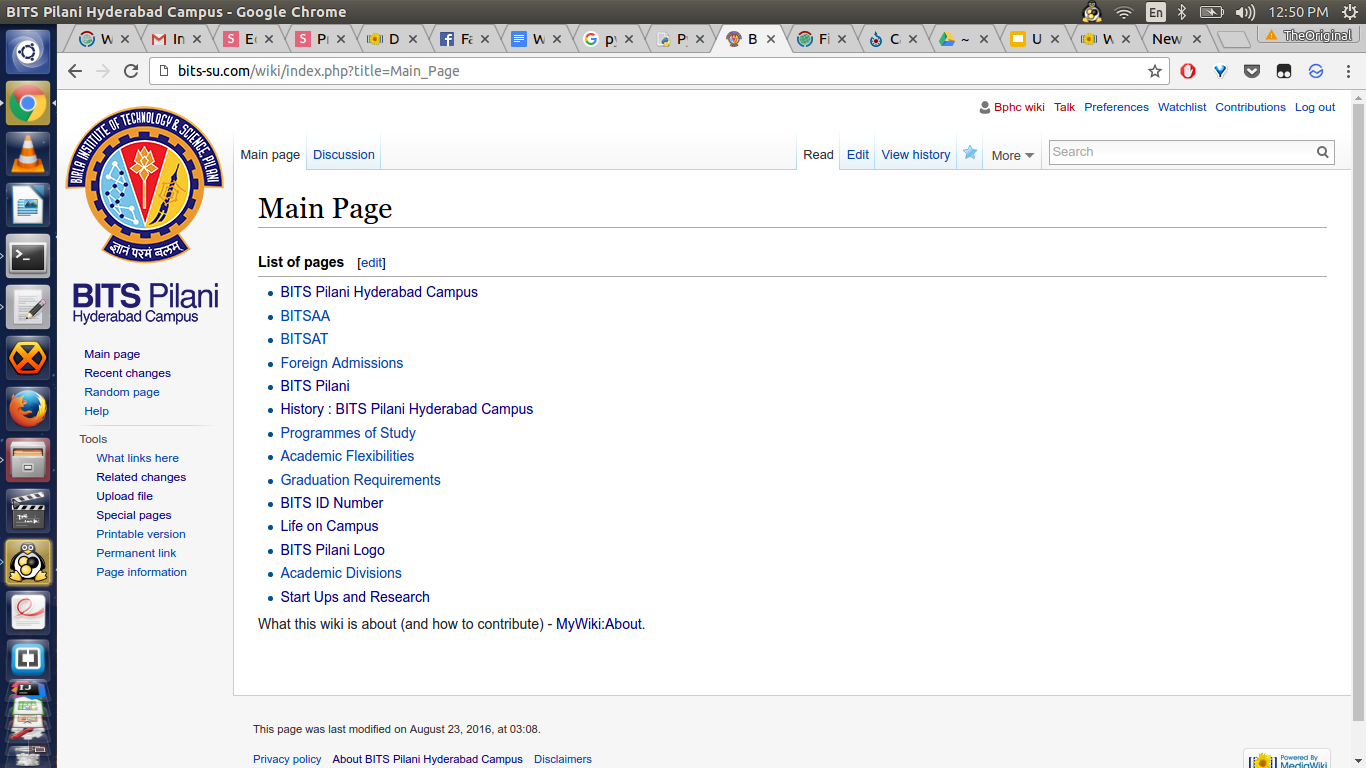The height and width of the screenshot is (768, 1366).
Task: Click the Opera-style red O extension
Action: tap(1188, 71)
